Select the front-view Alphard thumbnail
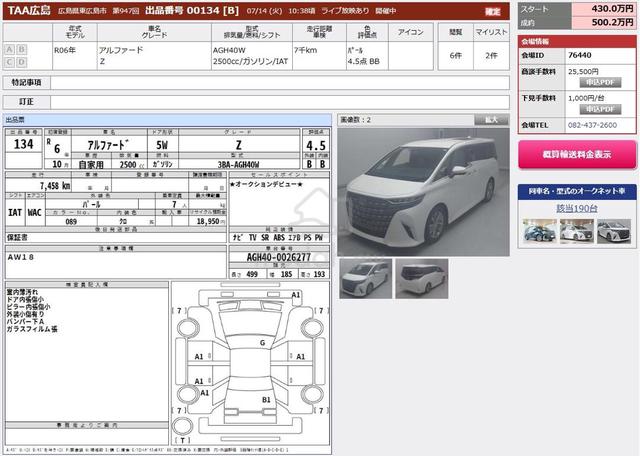The image size is (640, 456). pyautogui.click(x=365, y=278)
